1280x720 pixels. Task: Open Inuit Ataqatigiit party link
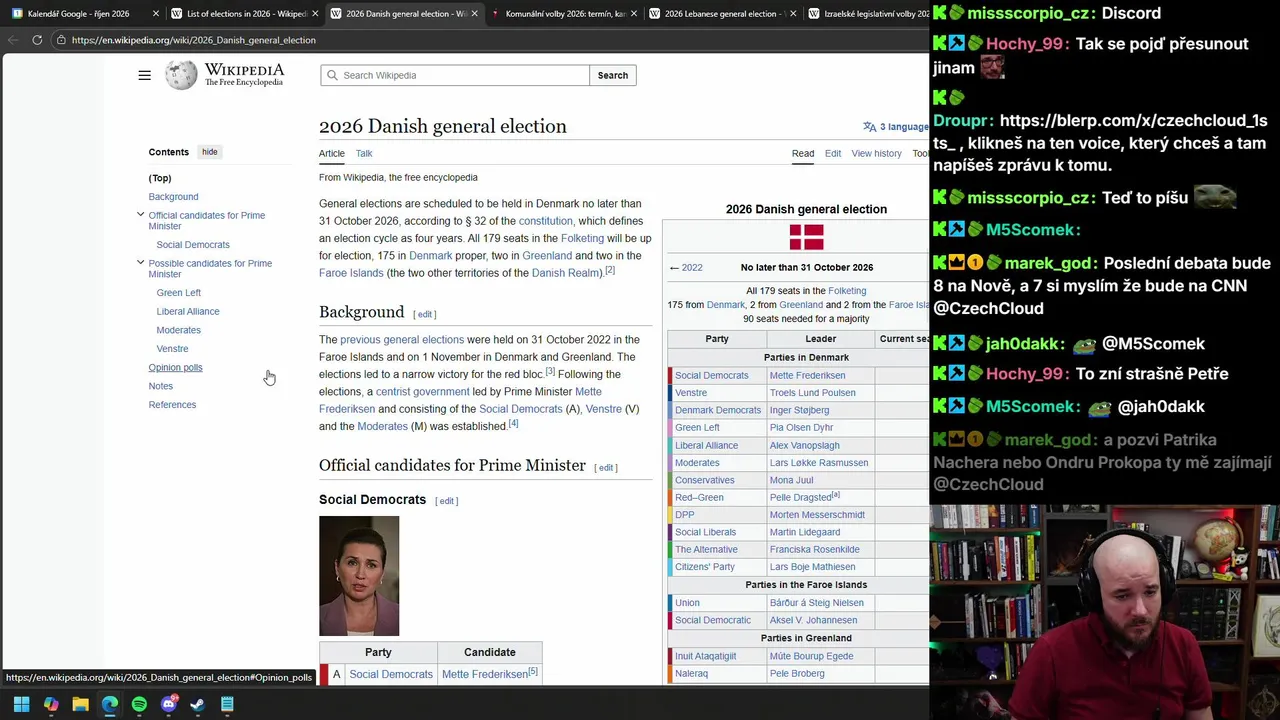(705, 656)
